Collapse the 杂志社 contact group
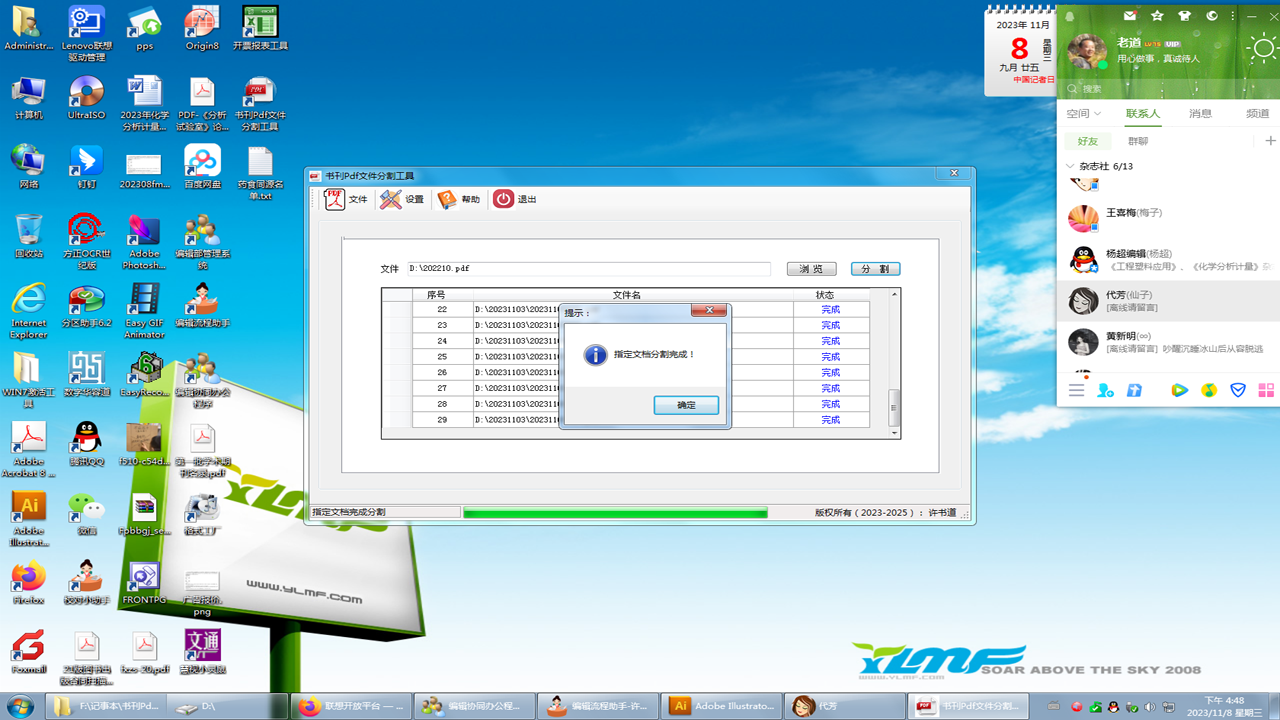Image resolution: width=1280 pixels, height=720 pixels. (x=1071, y=166)
